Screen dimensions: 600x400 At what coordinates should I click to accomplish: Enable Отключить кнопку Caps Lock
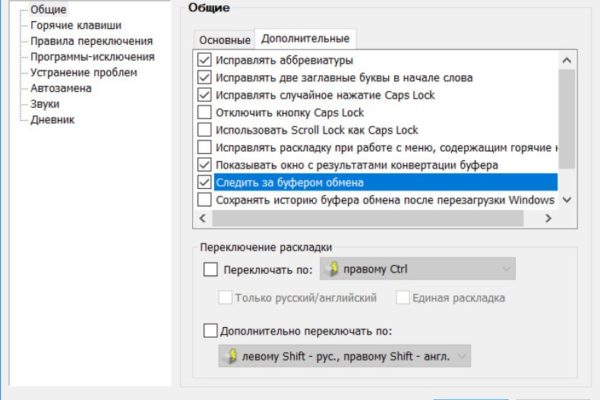(206, 112)
